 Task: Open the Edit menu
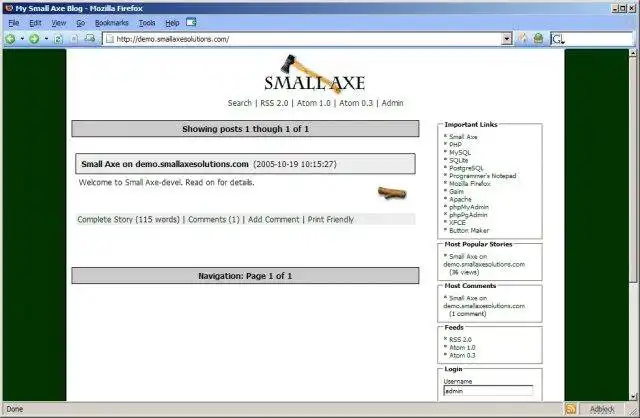tap(35, 23)
